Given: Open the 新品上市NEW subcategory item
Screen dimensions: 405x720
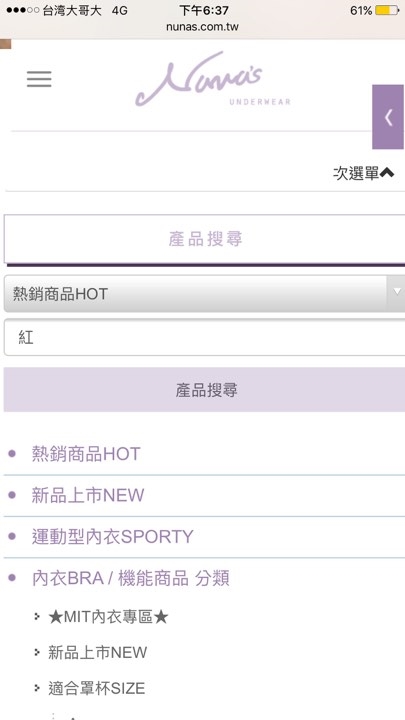Looking at the screenshot, I should (97, 652).
